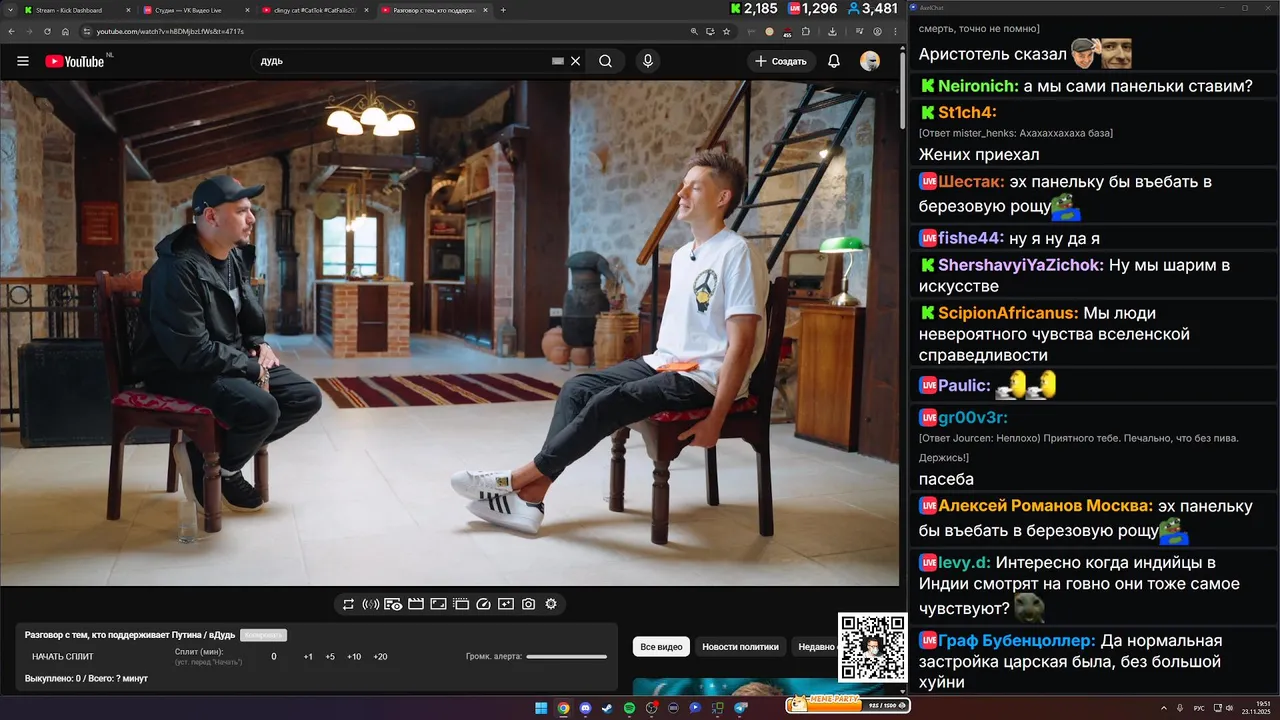Image resolution: width=1280 pixels, height=720 pixels.
Task: Open the account avatar menu
Action: point(870,61)
